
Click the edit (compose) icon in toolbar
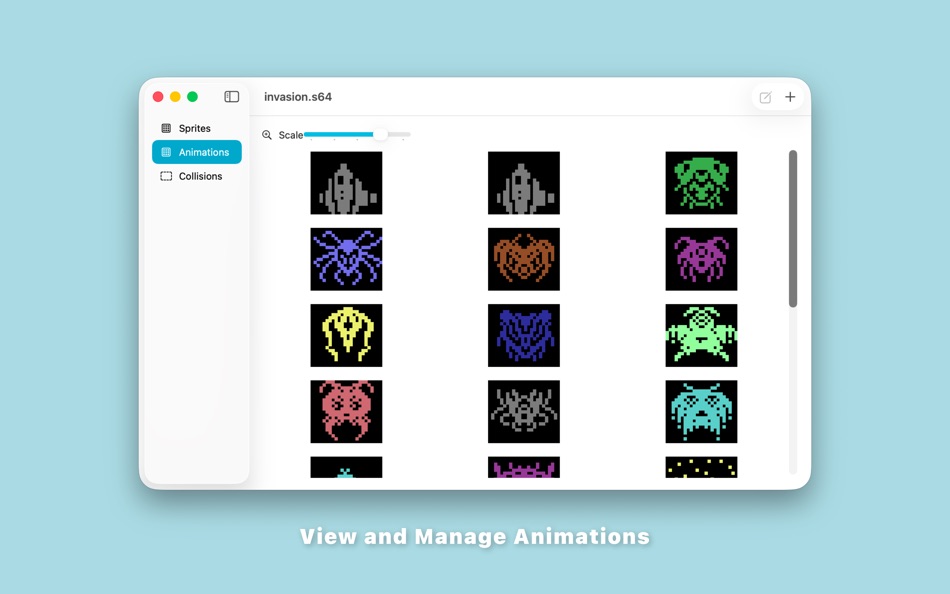click(765, 98)
